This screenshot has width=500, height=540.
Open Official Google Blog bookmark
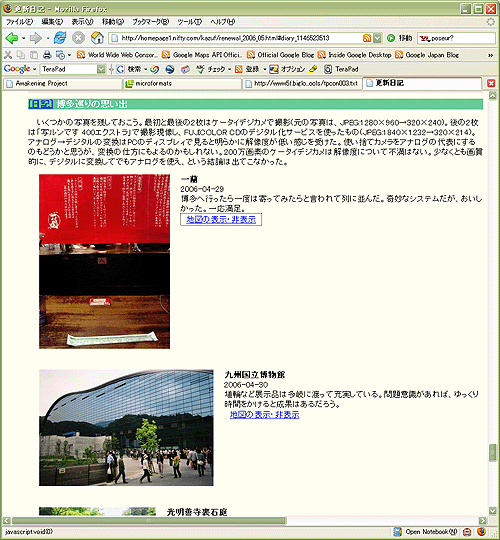tap(280, 55)
